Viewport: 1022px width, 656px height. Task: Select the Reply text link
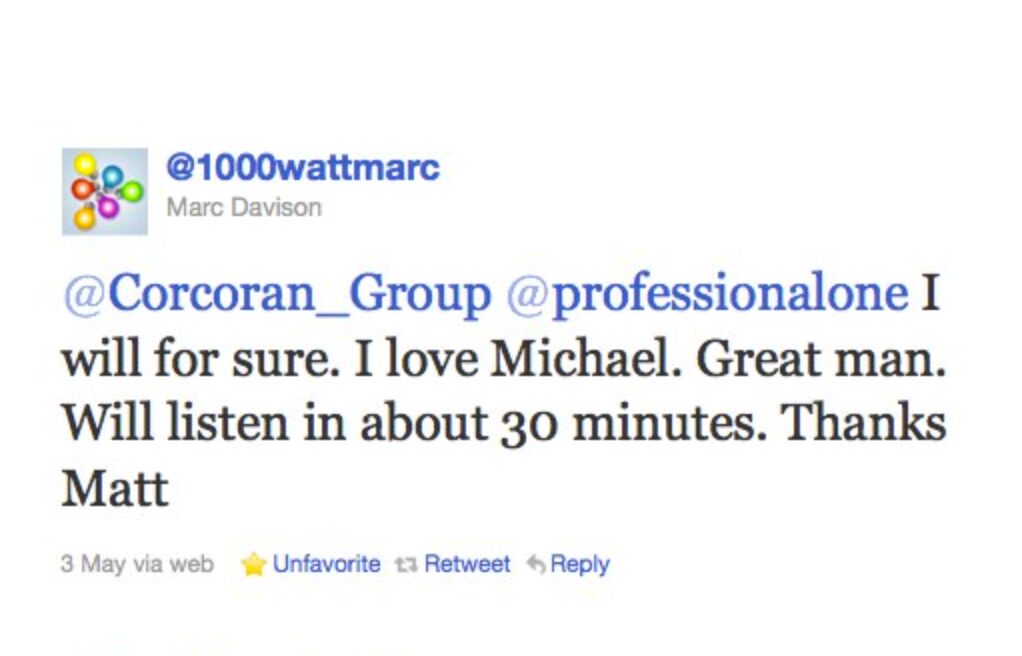click(x=580, y=564)
